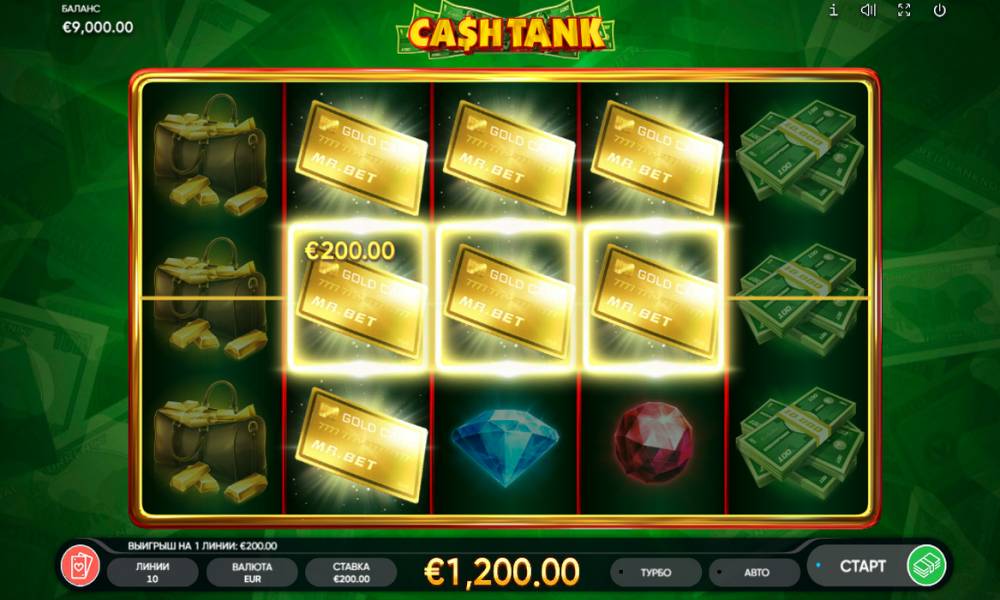Open the Ставка €200.00 selector
The height and width of the screenshot is (600, 1000).
click(351, 572)
